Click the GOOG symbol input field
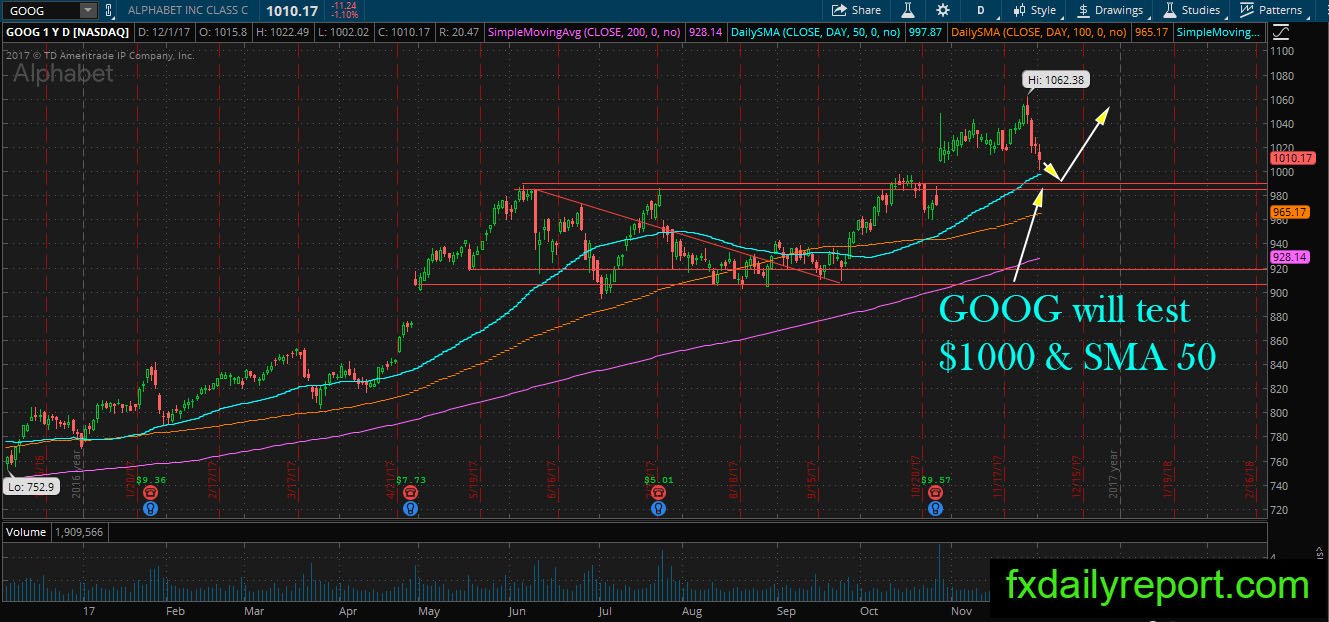The image size is (1329, 622). pyautogui.click(x=40, y=10)
